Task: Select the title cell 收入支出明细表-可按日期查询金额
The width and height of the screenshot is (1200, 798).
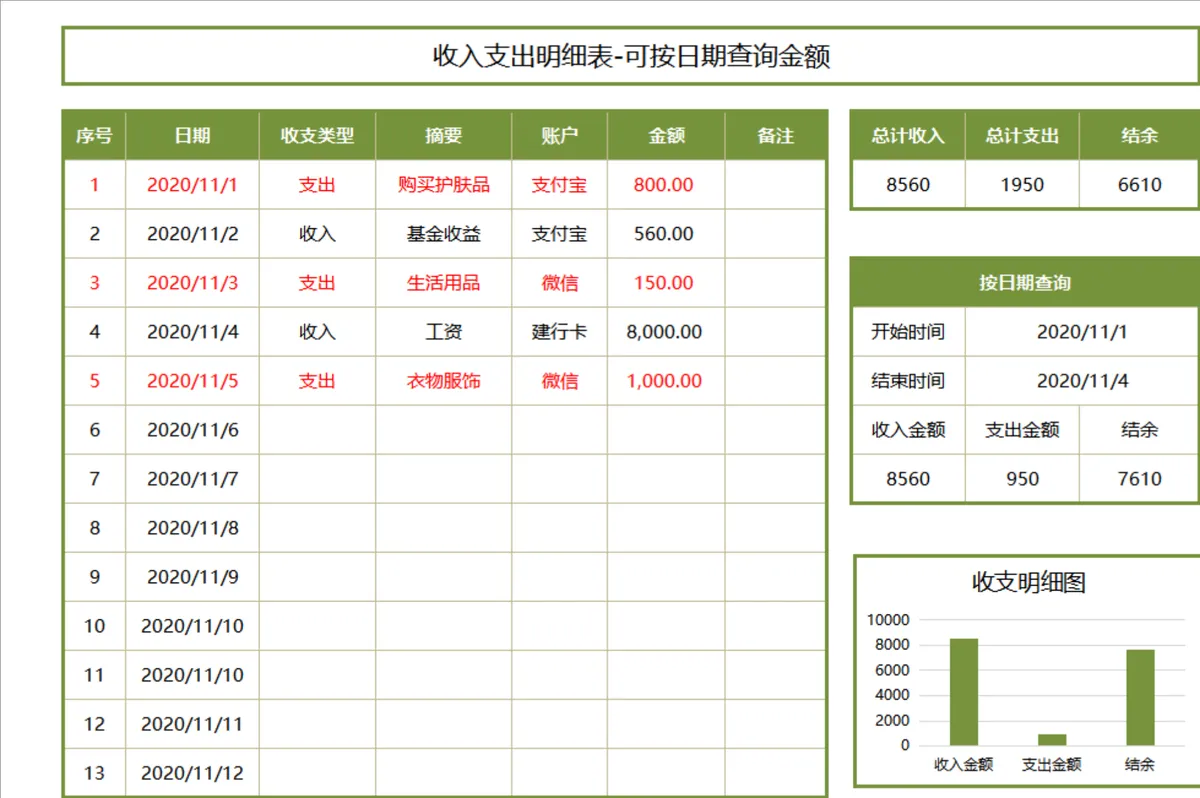Action: 631,56
